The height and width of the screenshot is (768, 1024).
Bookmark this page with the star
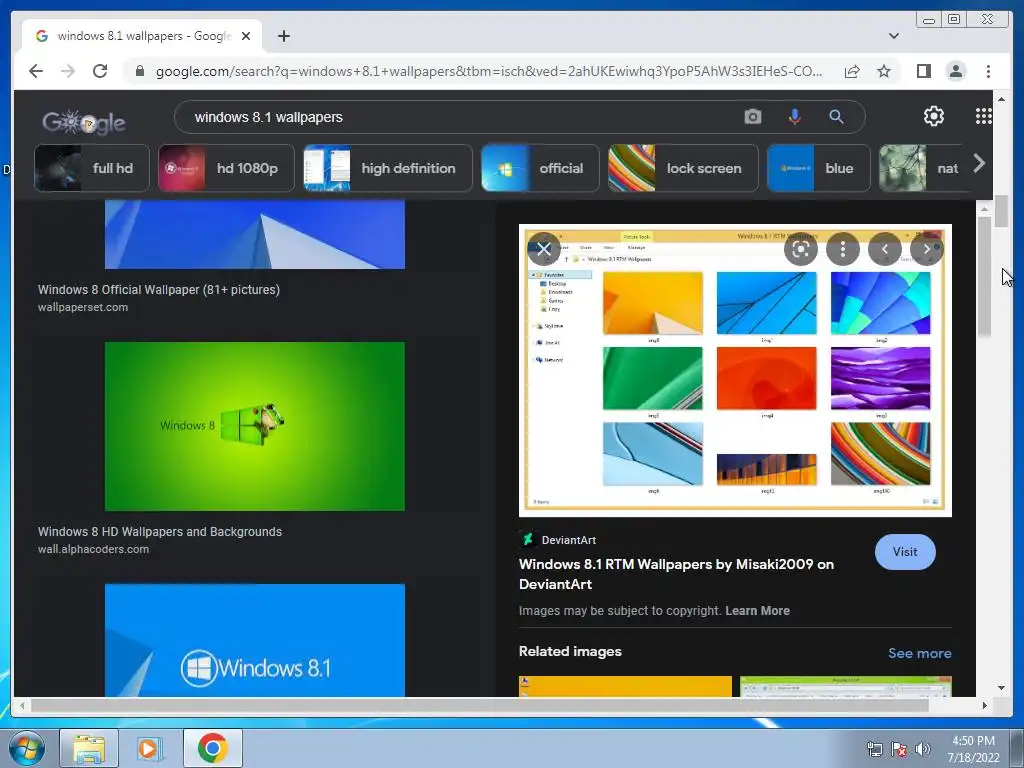pos(884,71)
